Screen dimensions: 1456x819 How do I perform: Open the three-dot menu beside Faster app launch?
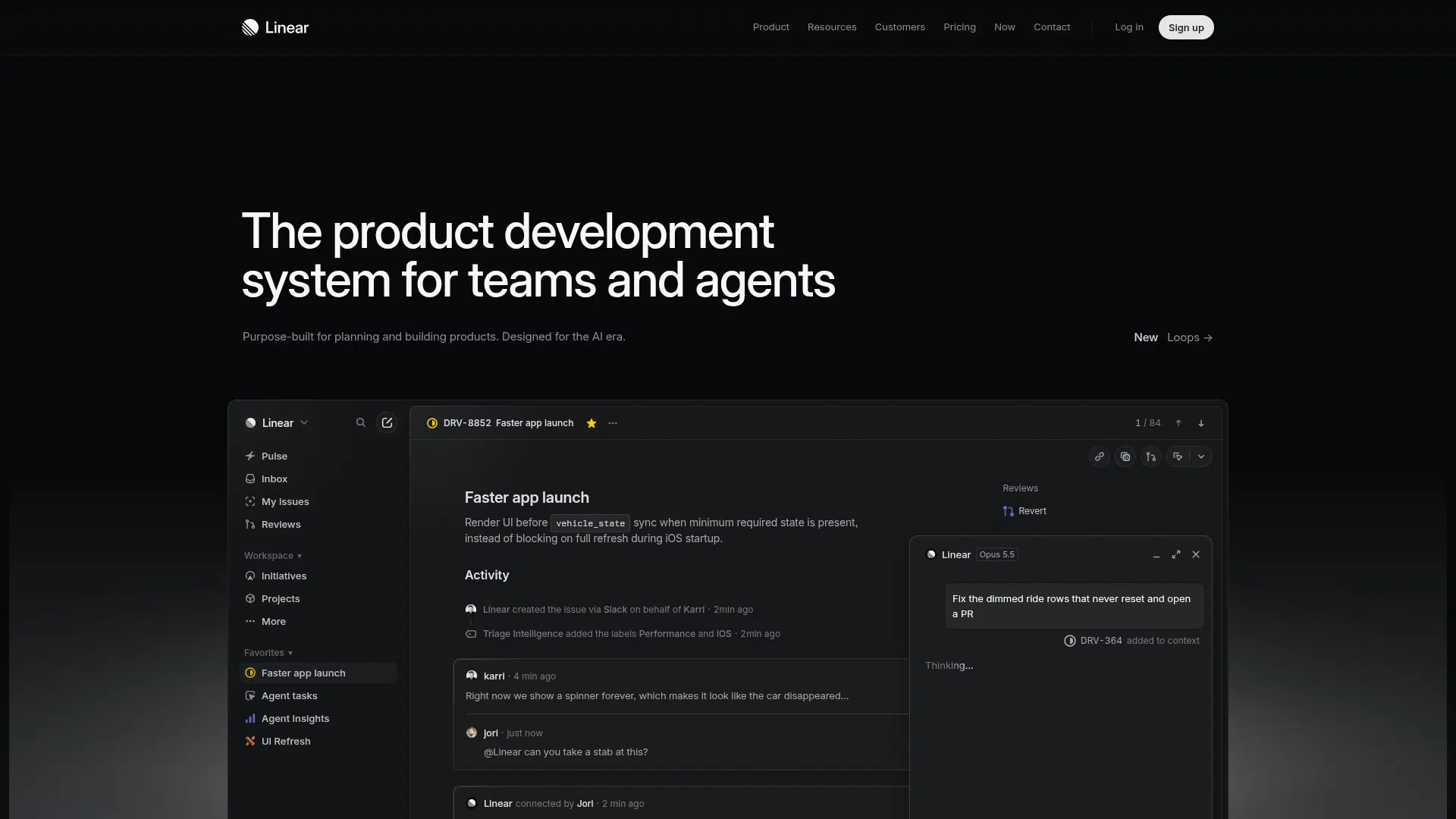pos(613,423)
